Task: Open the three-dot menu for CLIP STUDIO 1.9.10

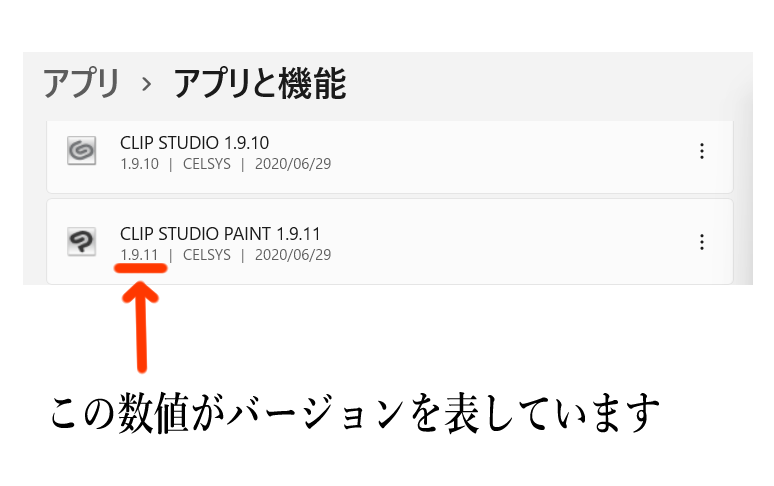Action: coord(701,151)
